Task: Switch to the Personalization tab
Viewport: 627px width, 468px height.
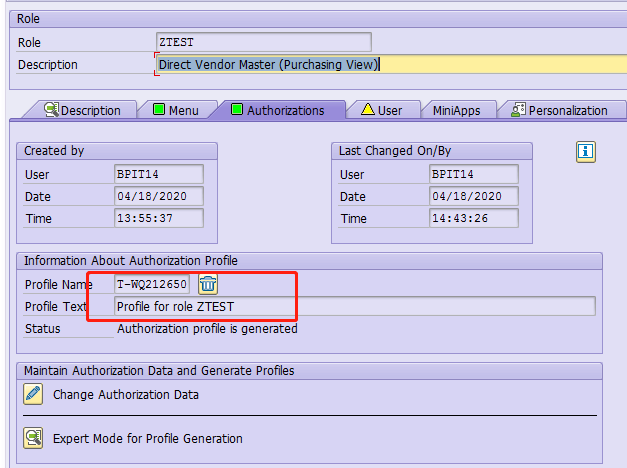Action: pyautogui.click(x=560, y=110)
